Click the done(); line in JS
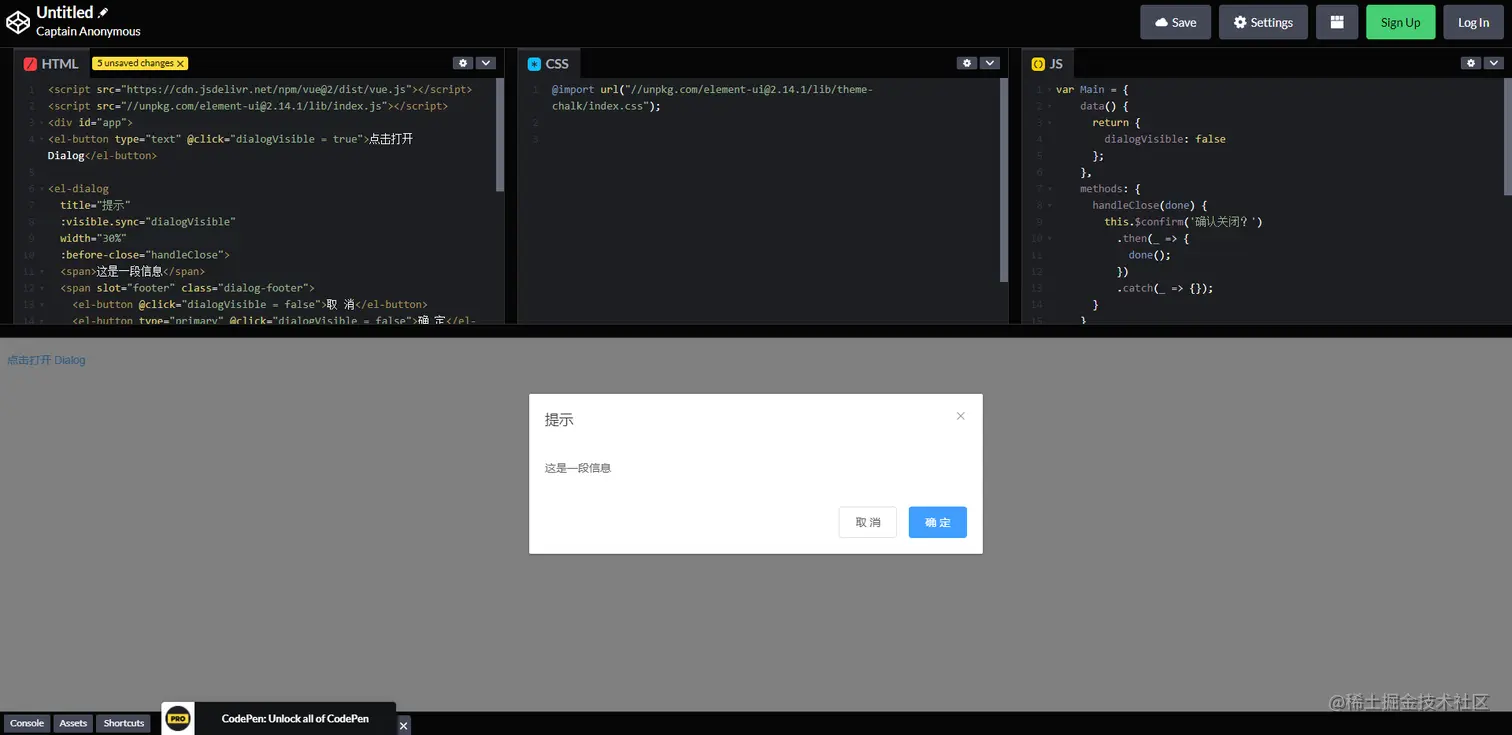This screenshot has width=1512, height=735. (x=1150, y=255)
